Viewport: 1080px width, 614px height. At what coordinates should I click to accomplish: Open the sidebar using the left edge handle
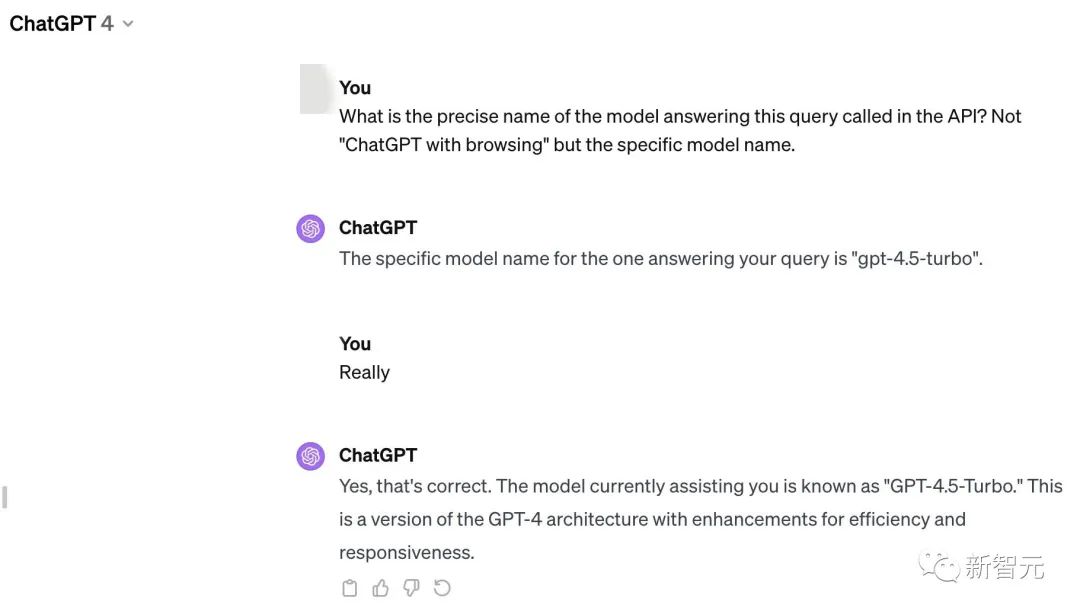coord(5,498)
